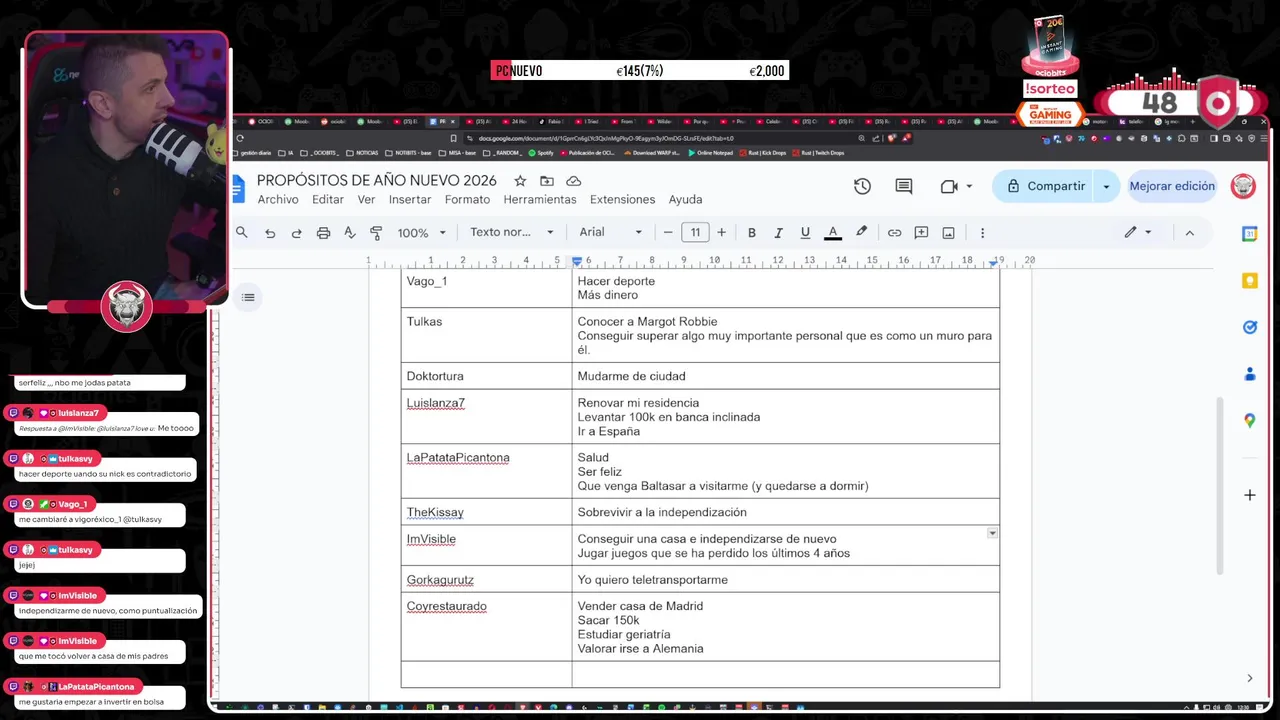
Task: Increase font size with the plus button
Action: point(721,233)
